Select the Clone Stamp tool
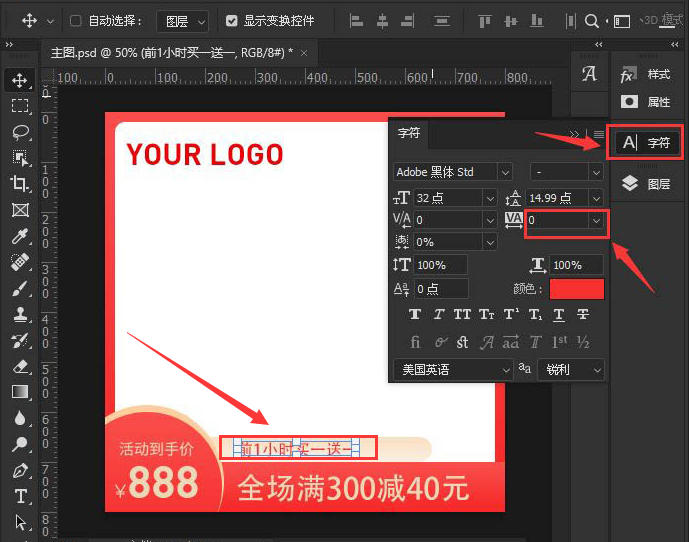This screenshot has height=542, width=689. [x=19, y=314]
